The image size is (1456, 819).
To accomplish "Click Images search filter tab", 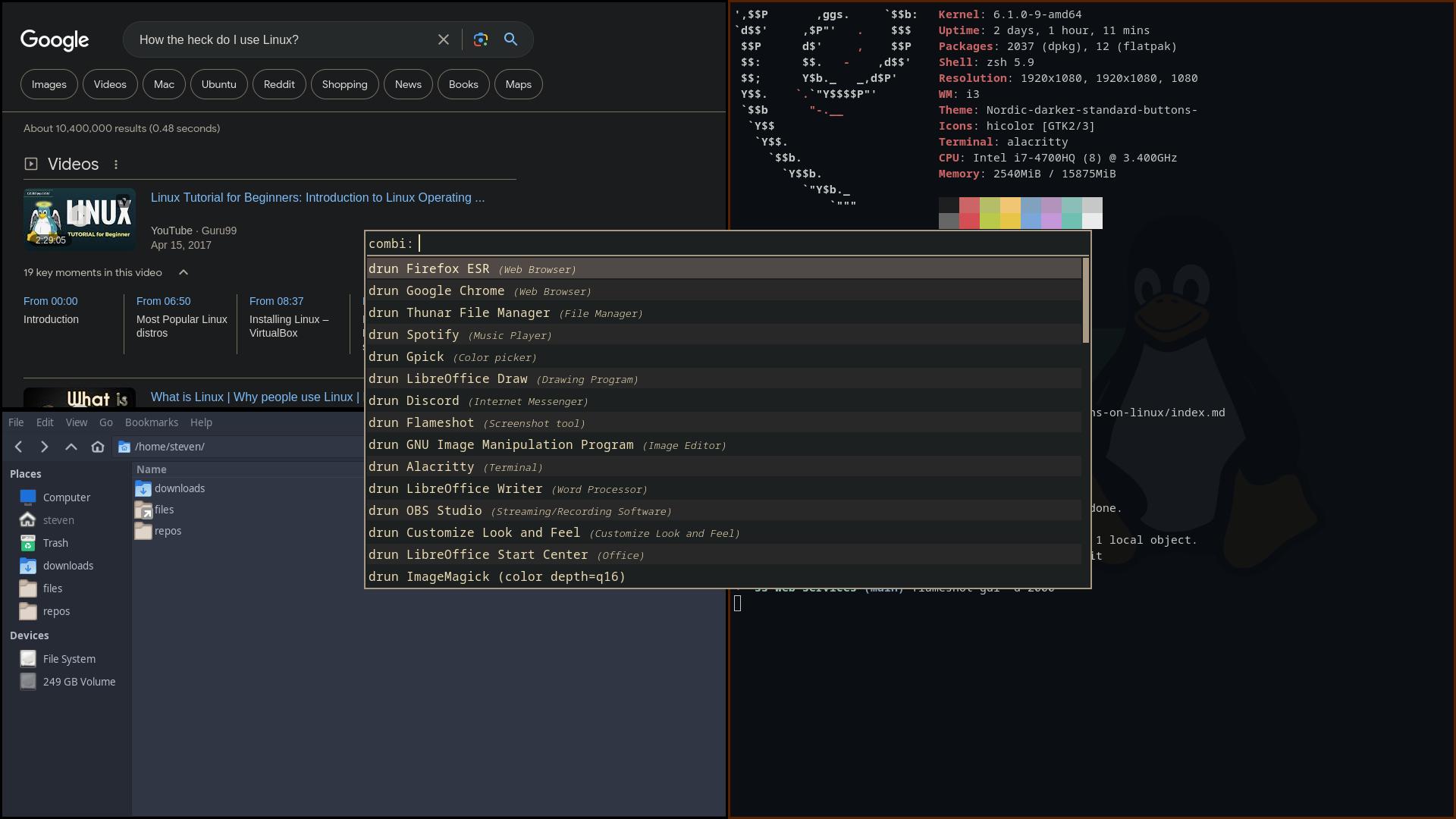I will [48, 83].
